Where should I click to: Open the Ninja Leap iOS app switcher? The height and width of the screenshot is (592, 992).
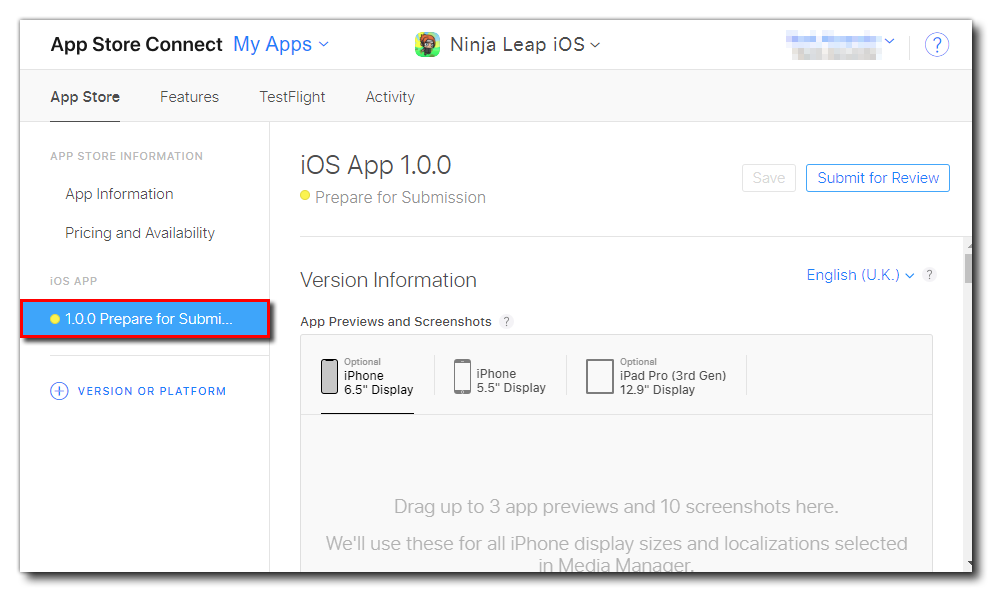pyautogui.click(x=524, y=45)
